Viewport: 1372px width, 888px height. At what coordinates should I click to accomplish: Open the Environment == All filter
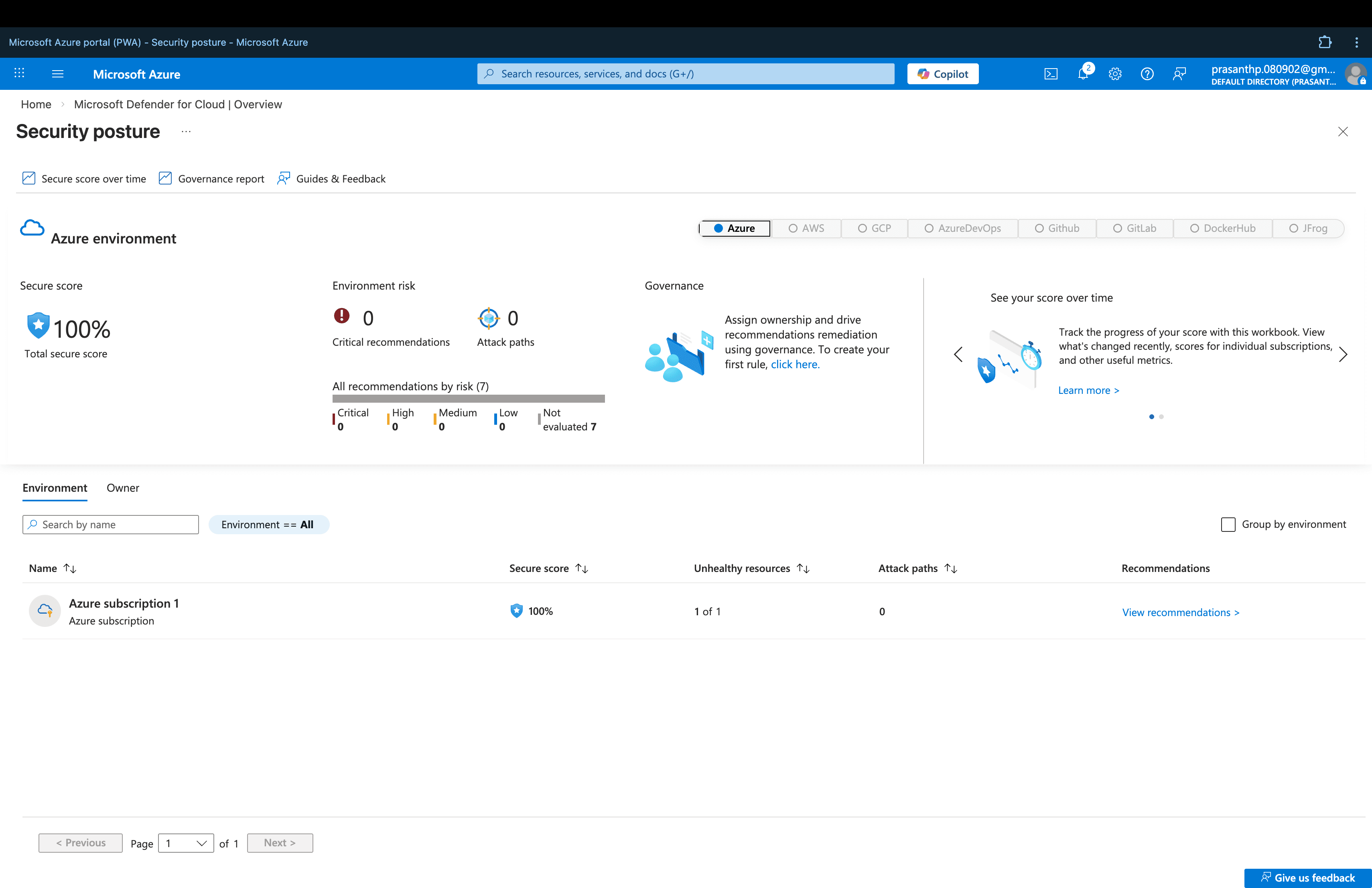pyautogui.click(x=268, y=524)
